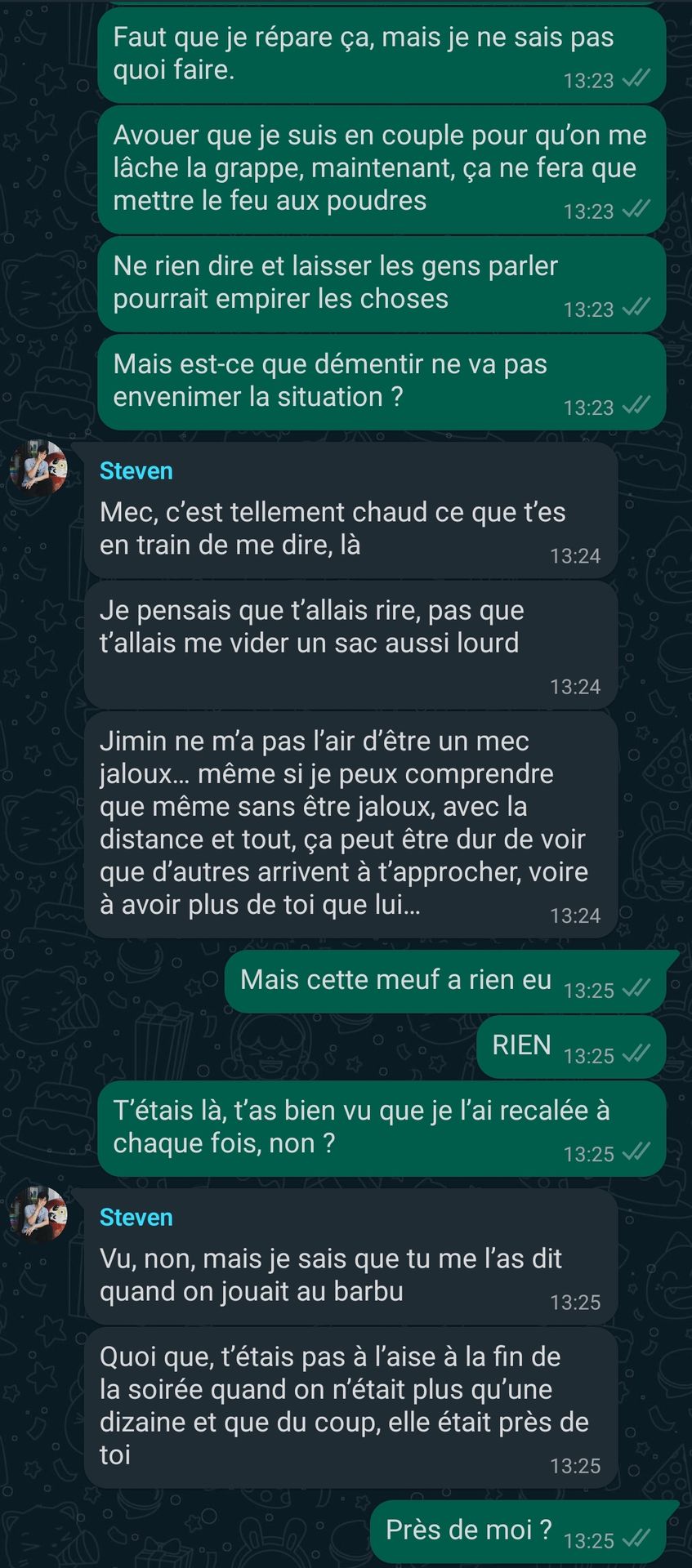Select 'Quoi que, t'étais pas à l'aise' bubble
The width and height of the screenshot is (692, 1568).
350,1408
